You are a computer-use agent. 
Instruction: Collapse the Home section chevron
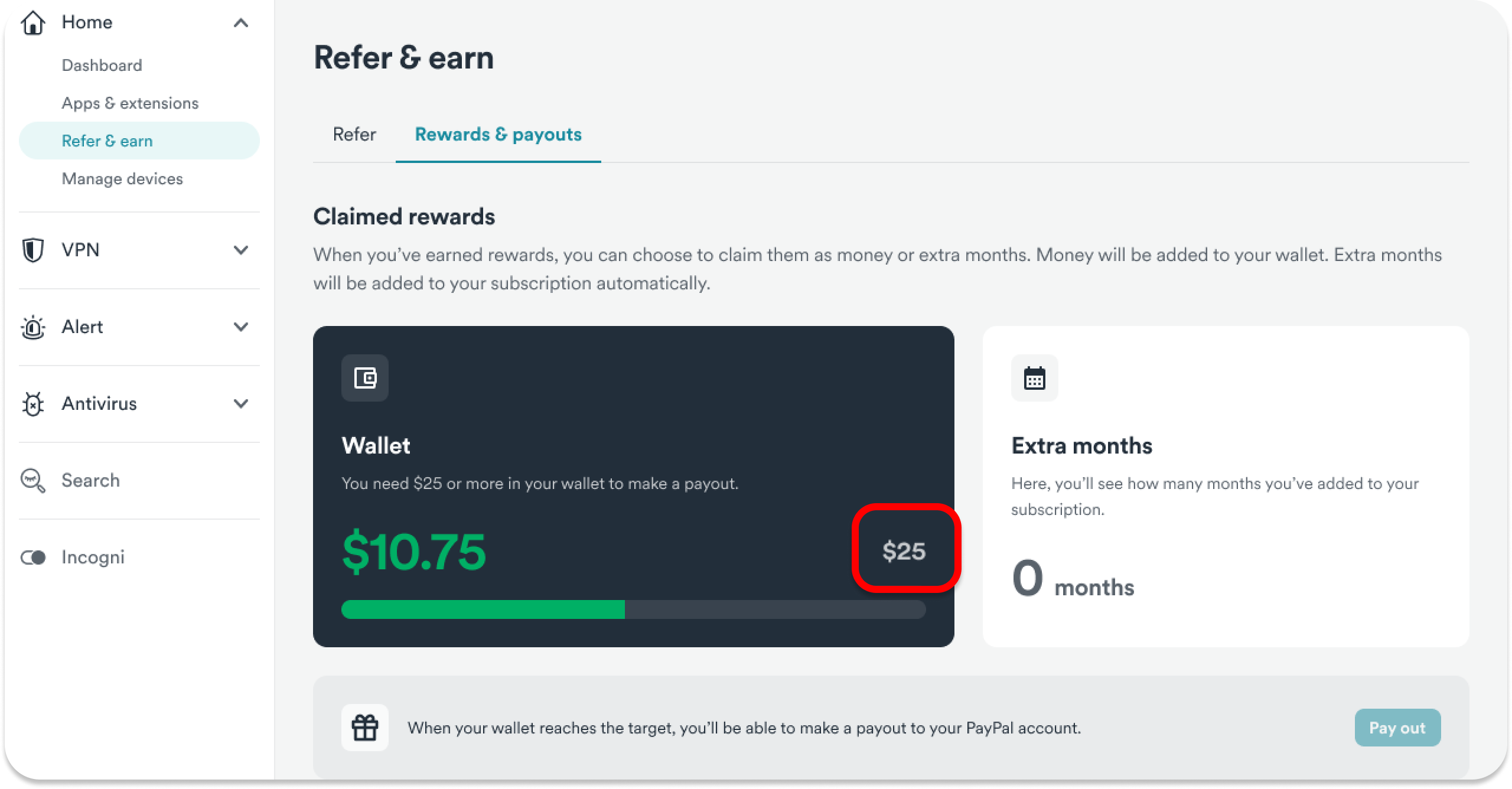pyautogui.click(x=240, y=23)
